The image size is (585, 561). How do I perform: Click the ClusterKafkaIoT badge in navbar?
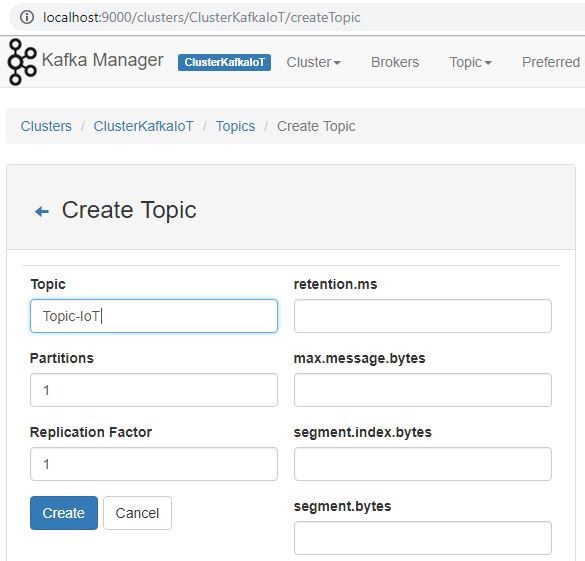tap(224, 62)
